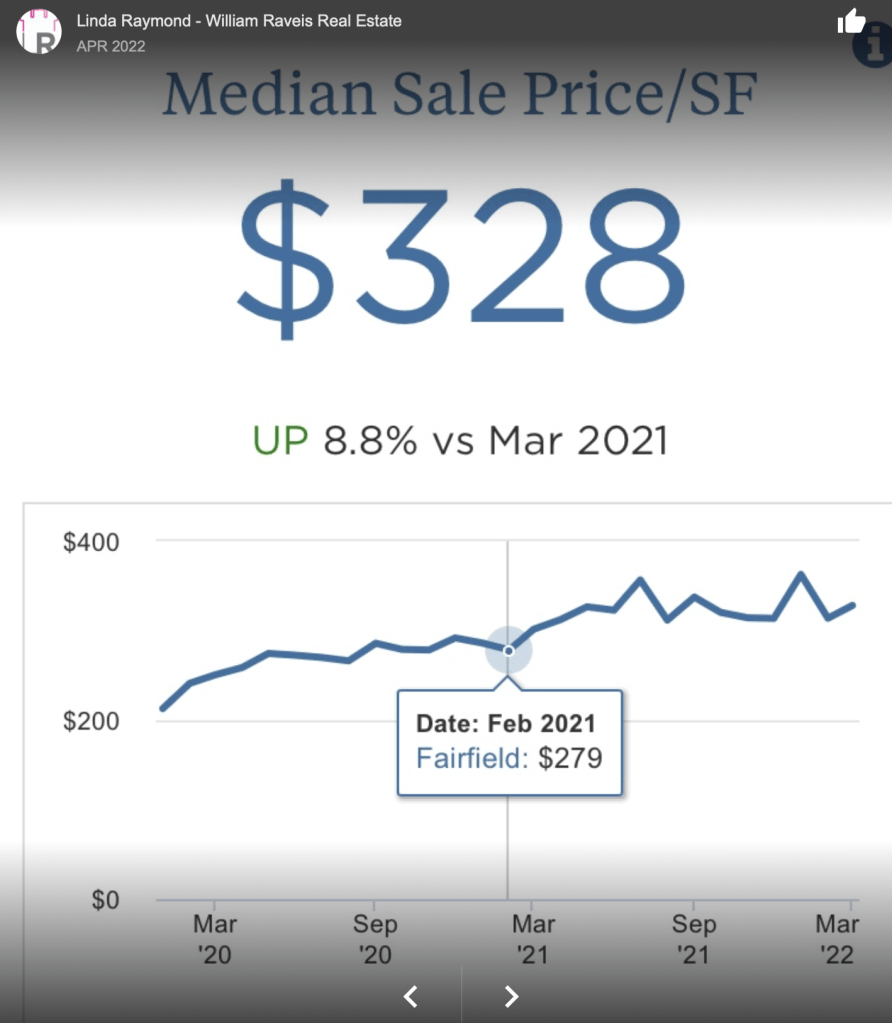Click the $200 y-axis label

tap(91, 721)
